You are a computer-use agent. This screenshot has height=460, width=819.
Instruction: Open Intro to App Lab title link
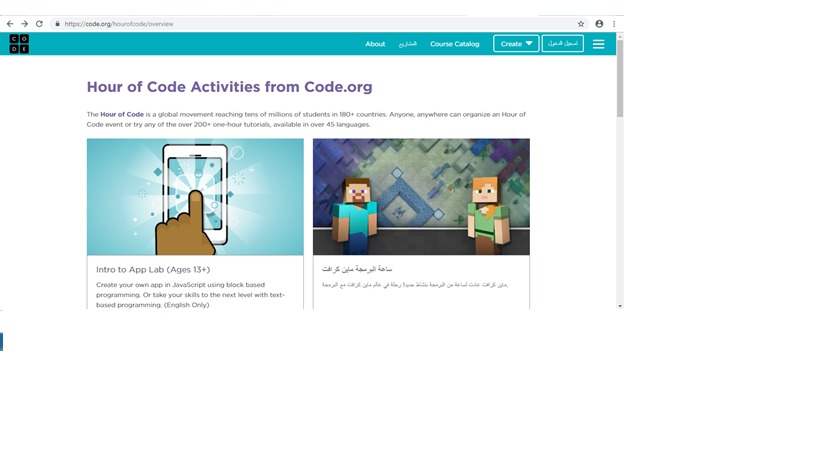click(x=152, y=269)
